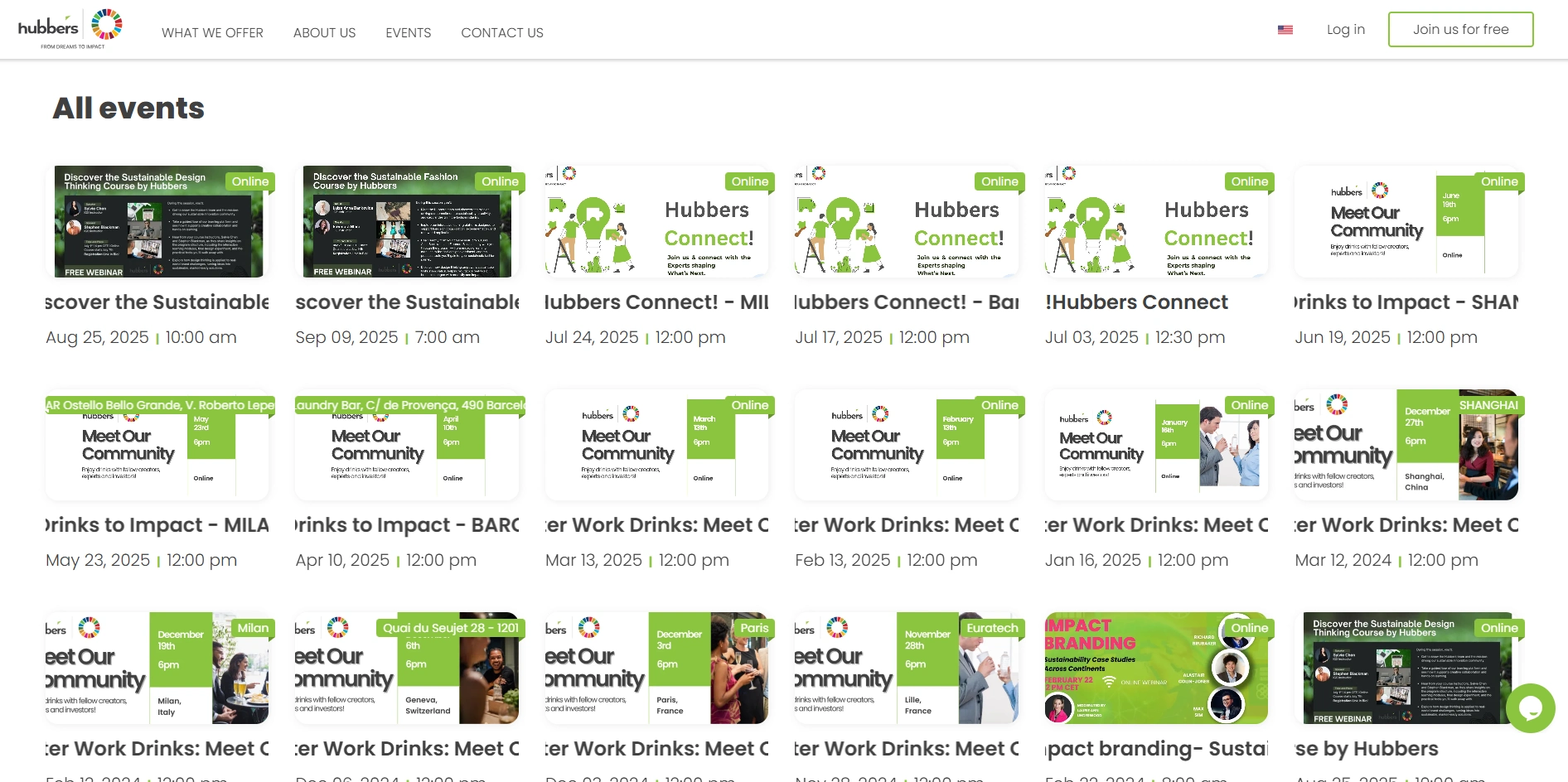This screenshot has width=1568, height=782.
Task: Open the May 23rd Meet Our Community thumbnail
Action: (157, 445)
